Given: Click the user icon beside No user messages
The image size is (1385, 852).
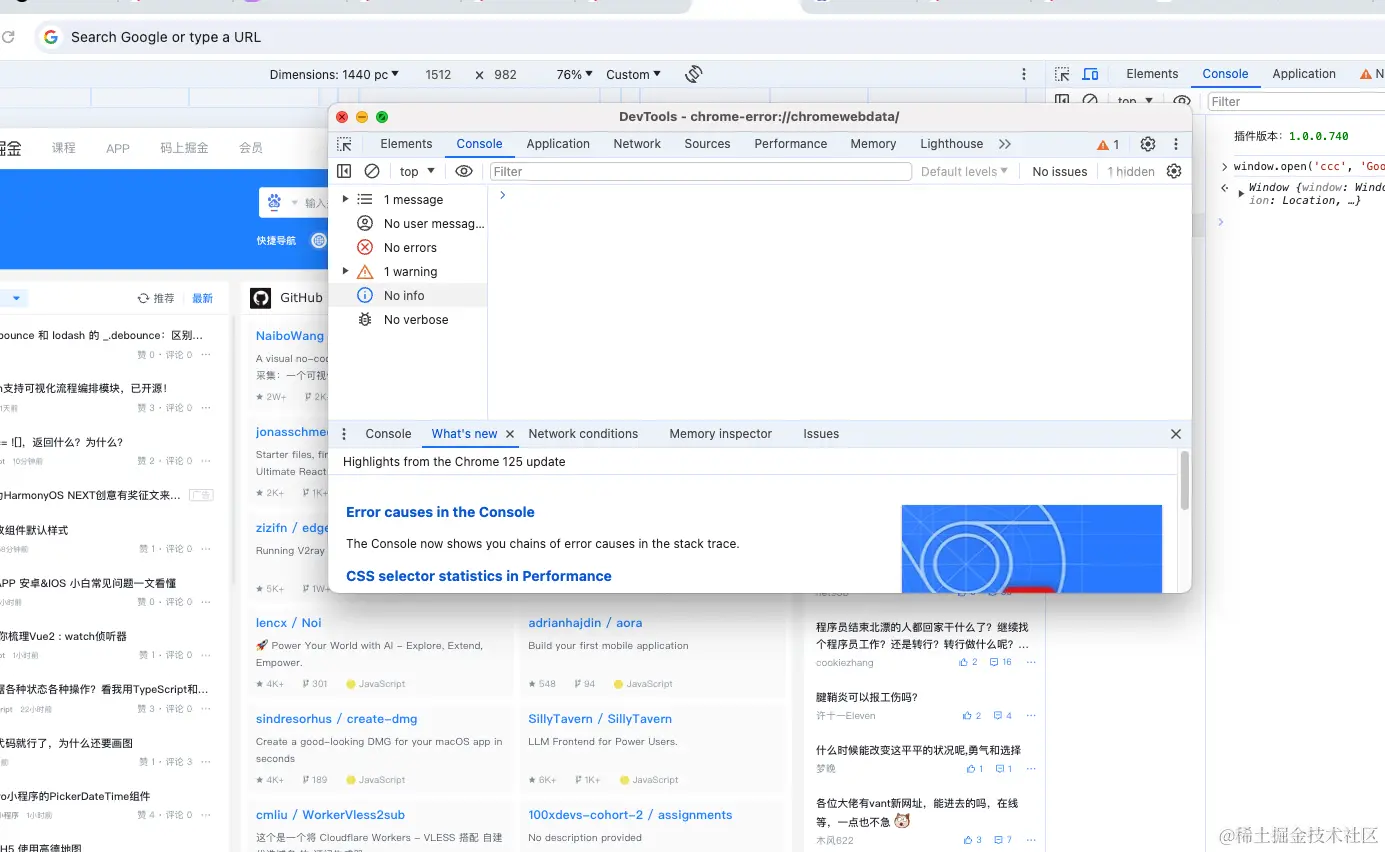Looking at the screenshot, I should tap(365, 224).
